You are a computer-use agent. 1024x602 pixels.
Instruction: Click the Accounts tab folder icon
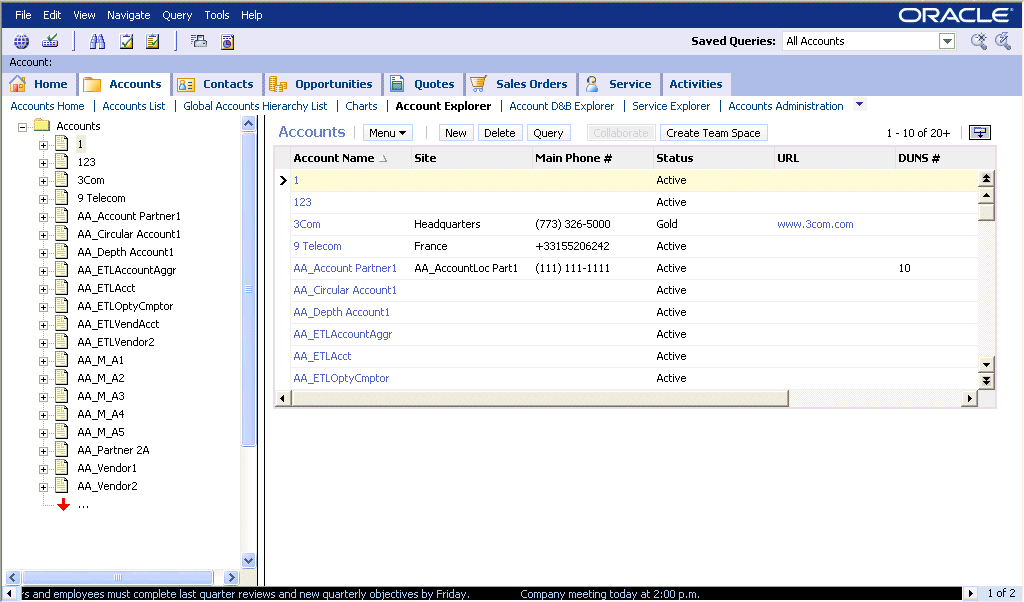coord(92,84)
